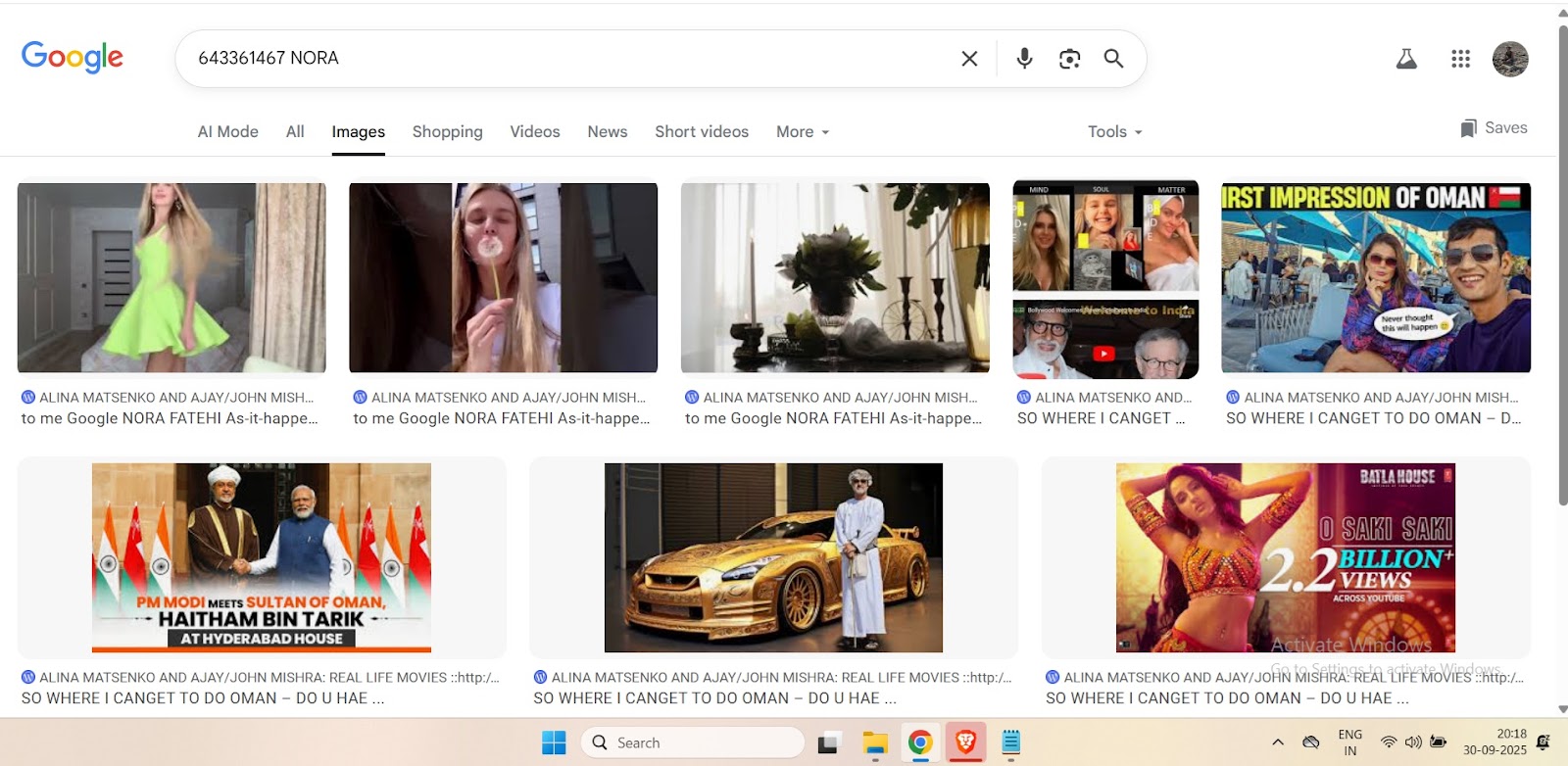
Task: Switch to the Videos tab
Action: point(534,132)
